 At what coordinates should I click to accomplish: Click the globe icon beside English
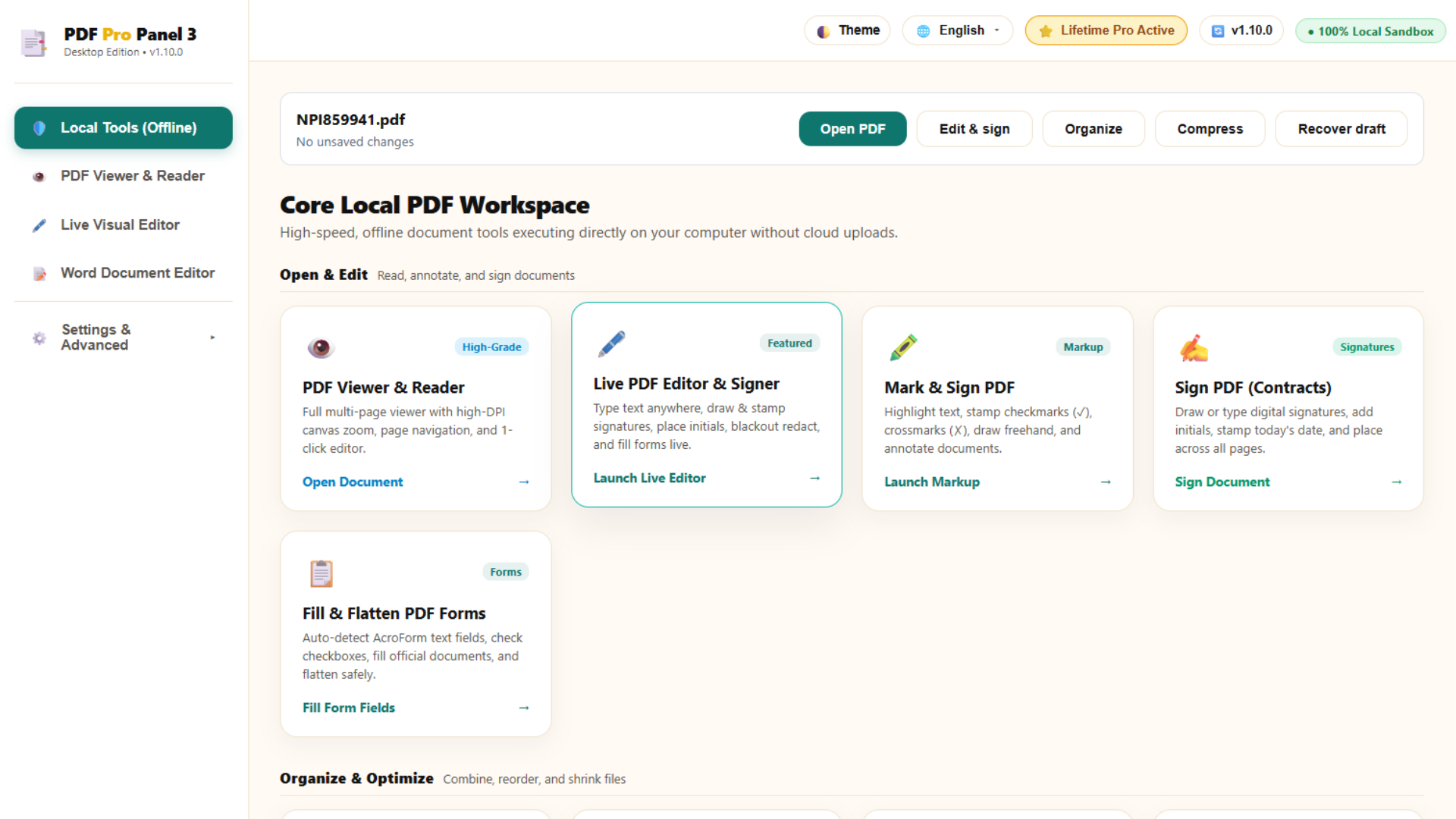coord(923,31)
